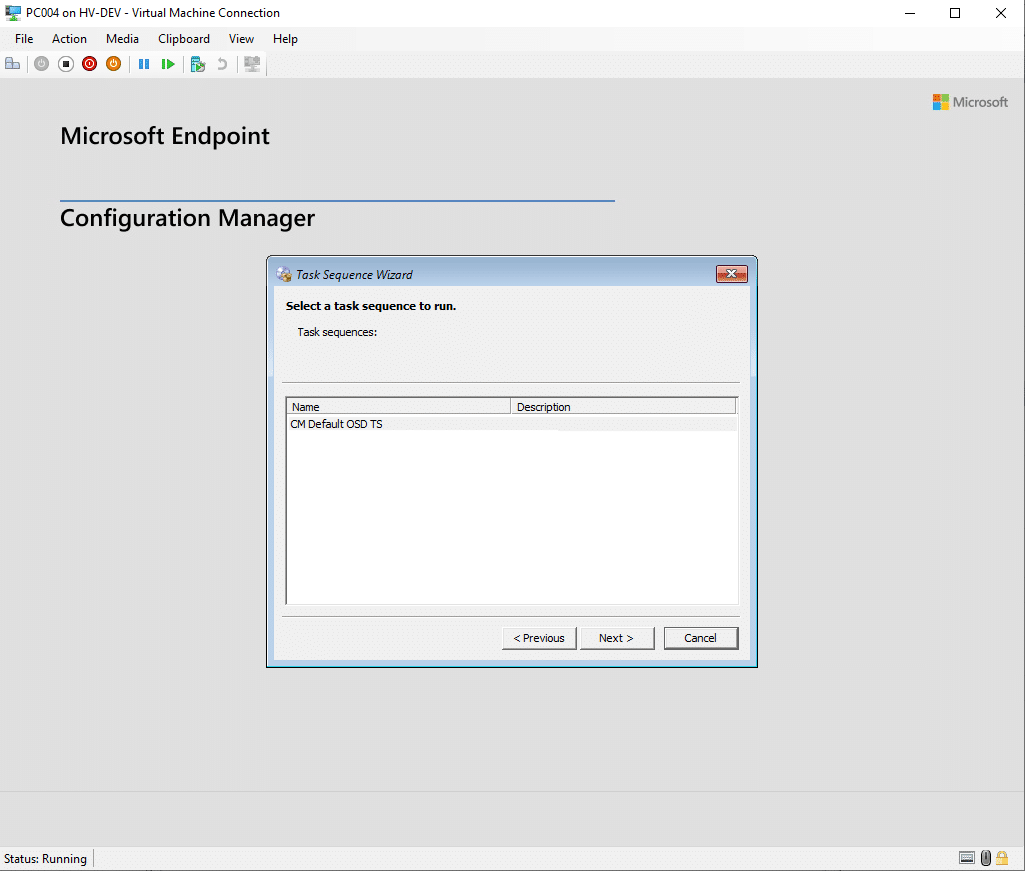1025x871 pixels.
Task: Shut down the guest operating system
Action: click(89, 63)
